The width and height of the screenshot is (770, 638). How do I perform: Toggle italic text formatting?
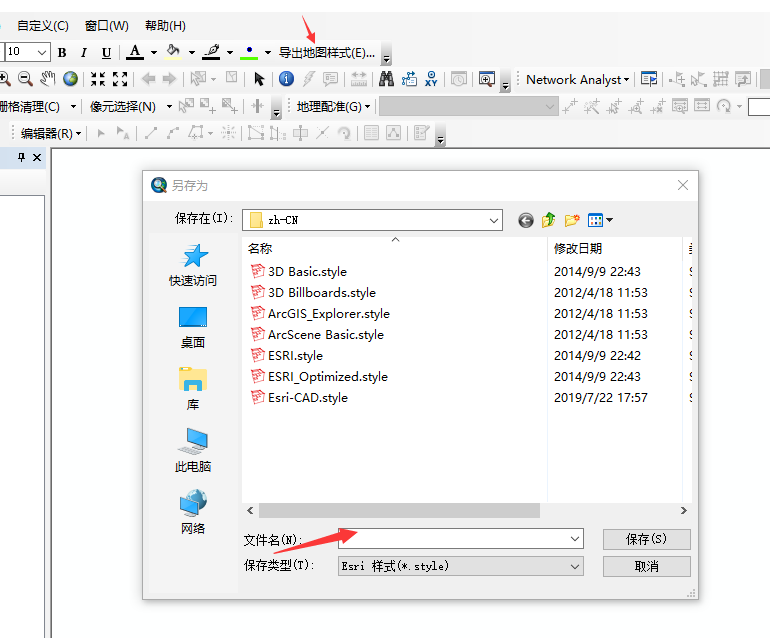coord(84,53)
